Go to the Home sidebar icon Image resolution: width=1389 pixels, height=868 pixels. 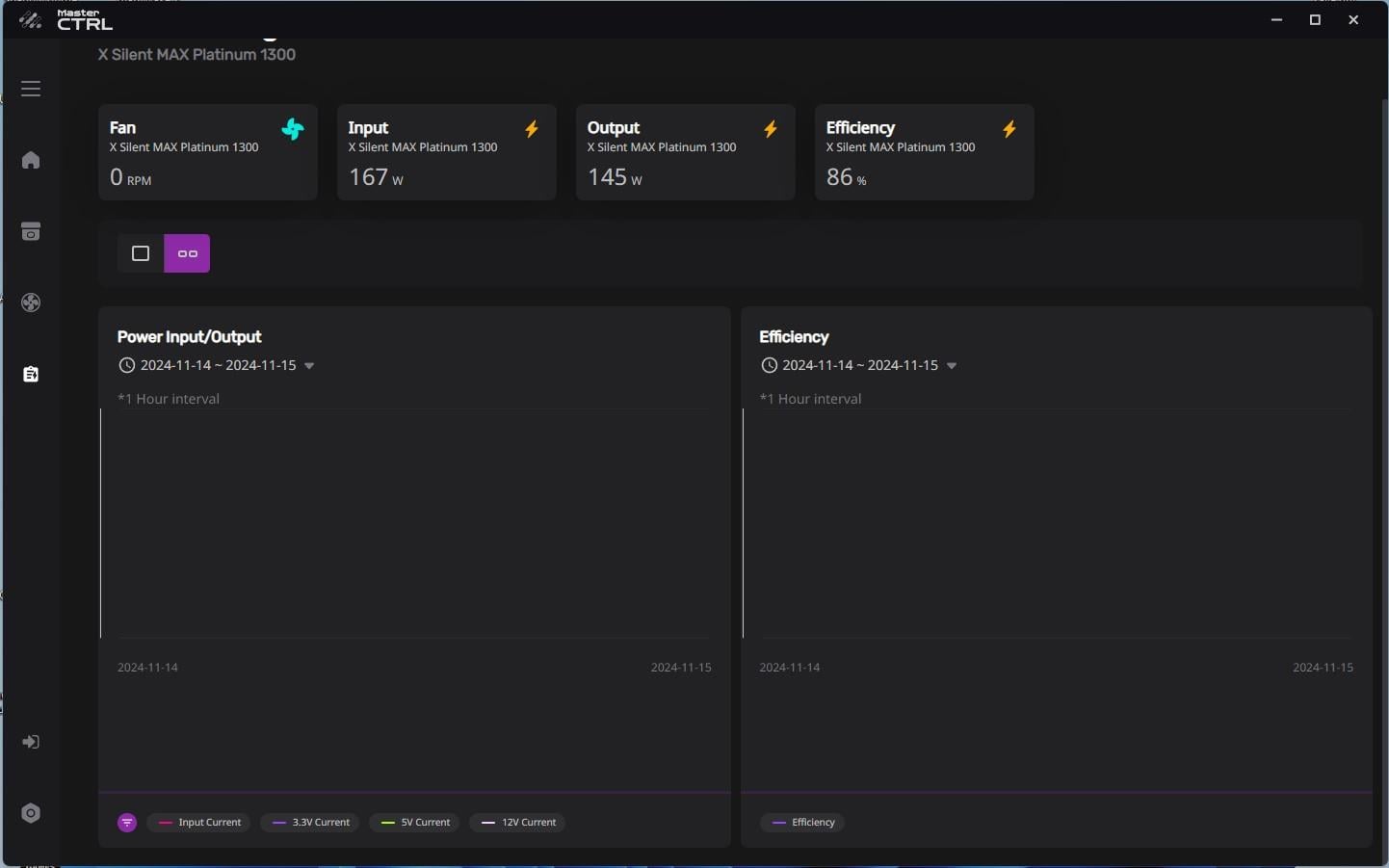[x=31, y=160]
